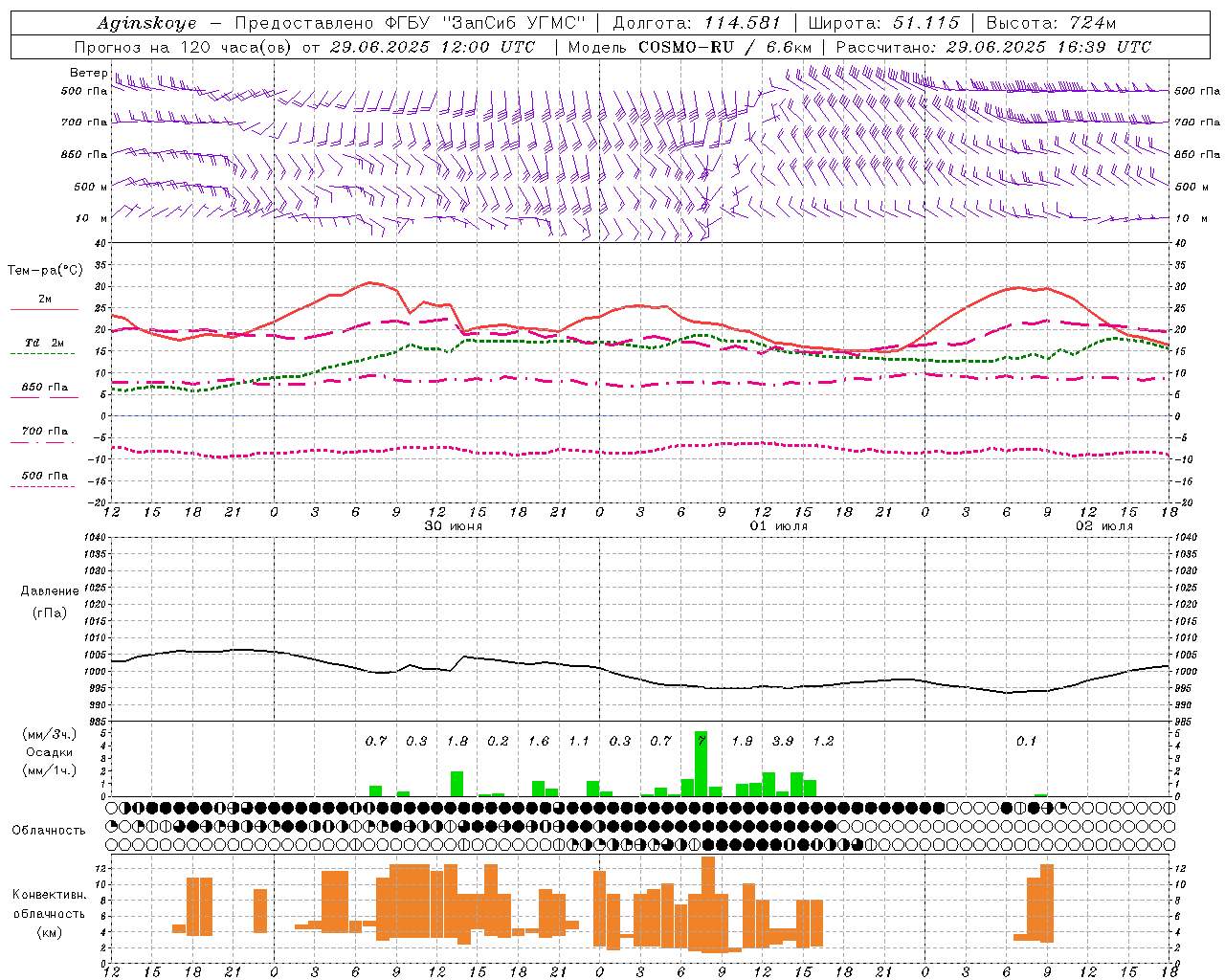Viewport: 1225px width, 980px height.
Task: Click the "Ветер" wind section label
Action: (88, 73)
